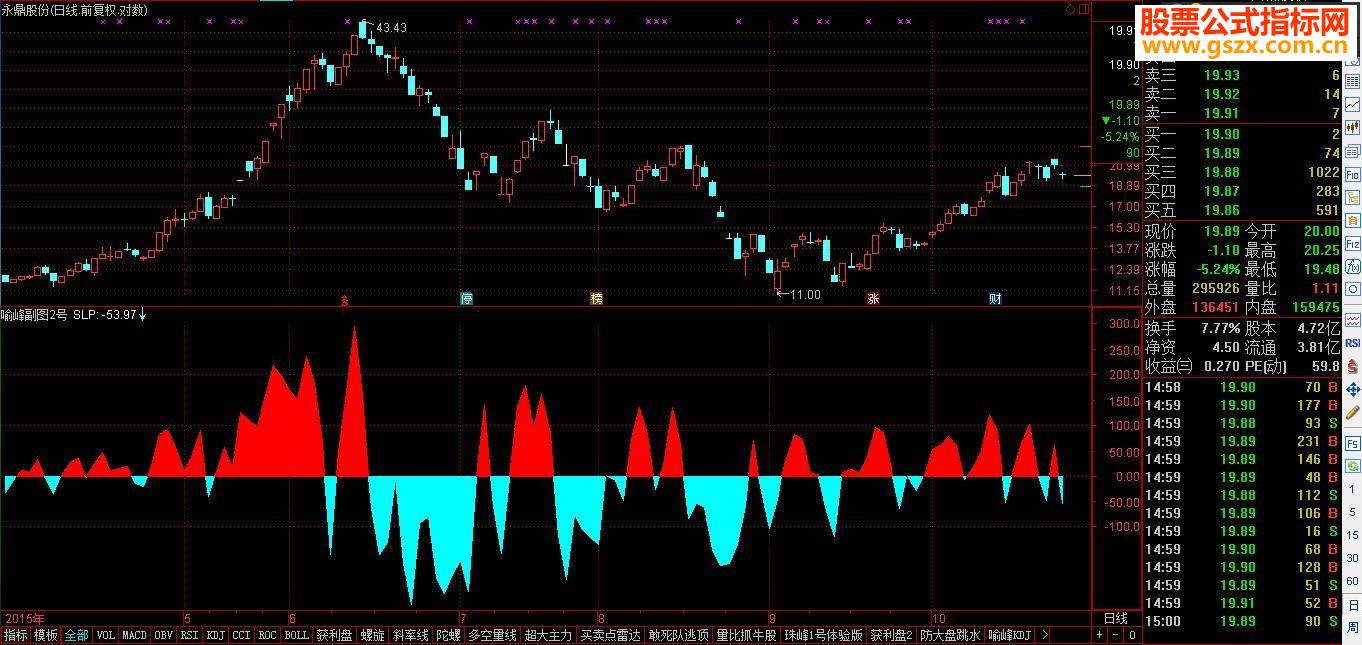
Task: Select the 获利盘2 indicator tab
Action: pyautogui.click(x=891, y=635)
